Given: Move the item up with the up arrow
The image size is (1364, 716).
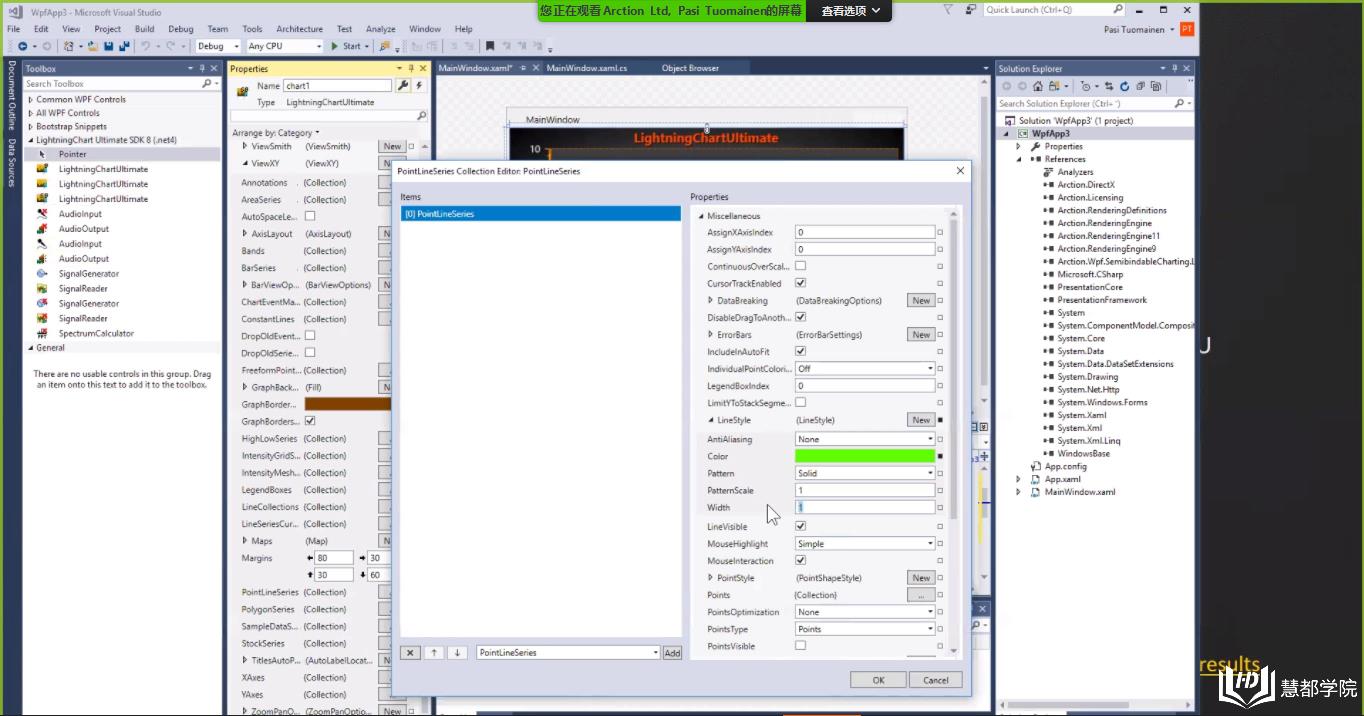Looking at the screenshot, I should 434,653.
